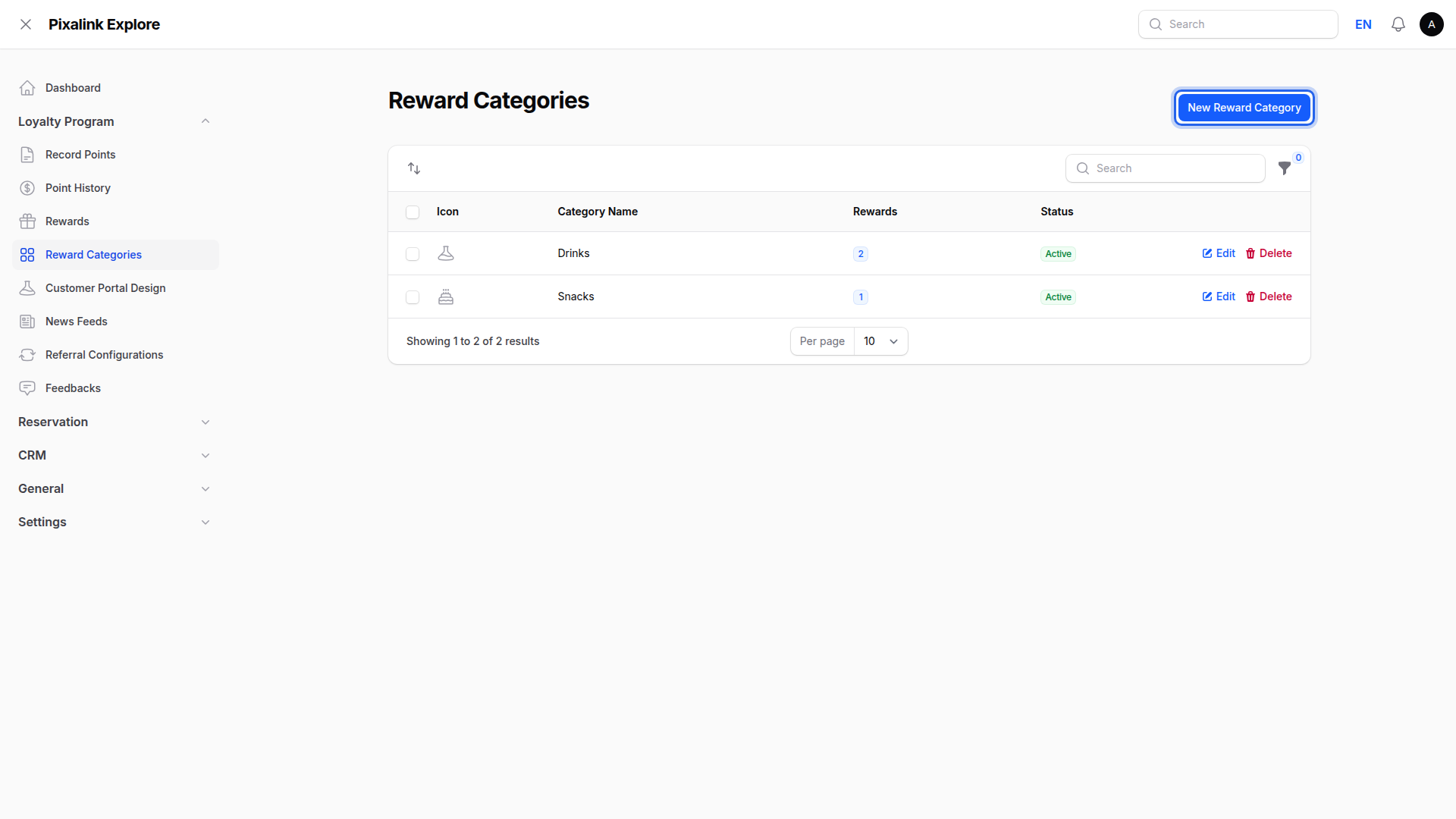Click the Customer Portal Design flask icon

point(27,288)
